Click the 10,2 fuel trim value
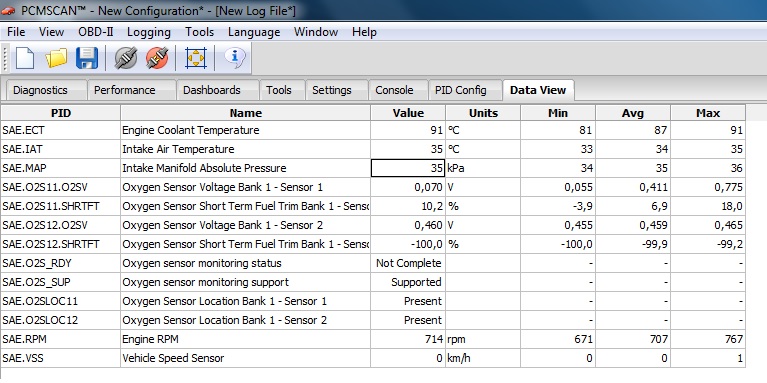Screen dimensions: 767x383 pos(408,206)
